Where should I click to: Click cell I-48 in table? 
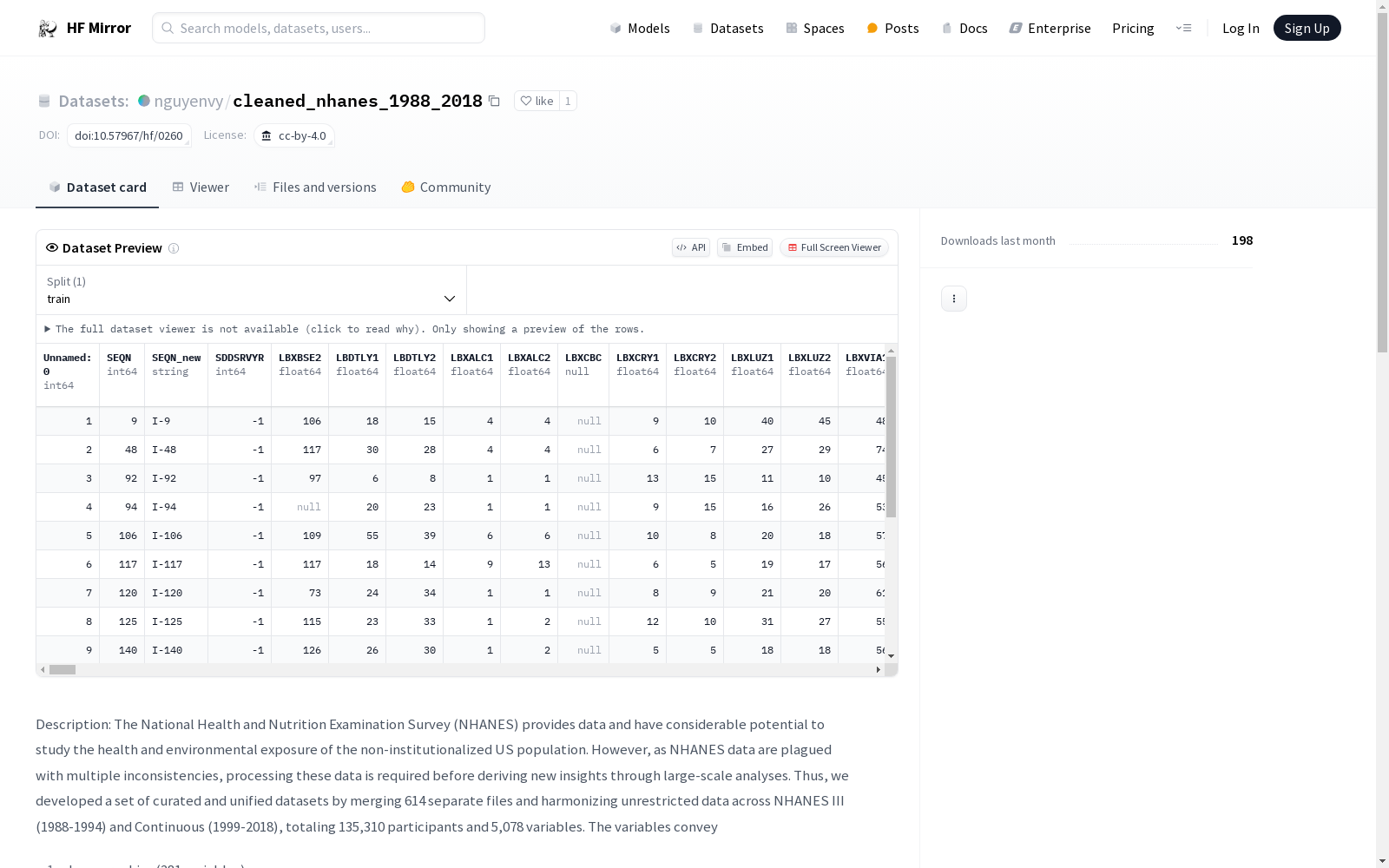[x=176, y=450]
